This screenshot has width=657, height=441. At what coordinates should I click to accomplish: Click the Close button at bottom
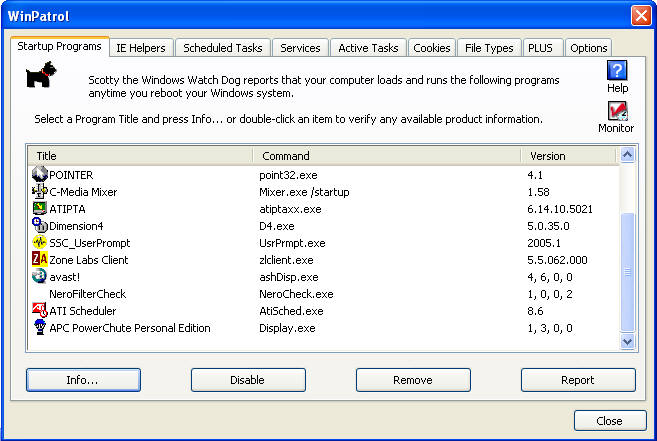[610, 420]
